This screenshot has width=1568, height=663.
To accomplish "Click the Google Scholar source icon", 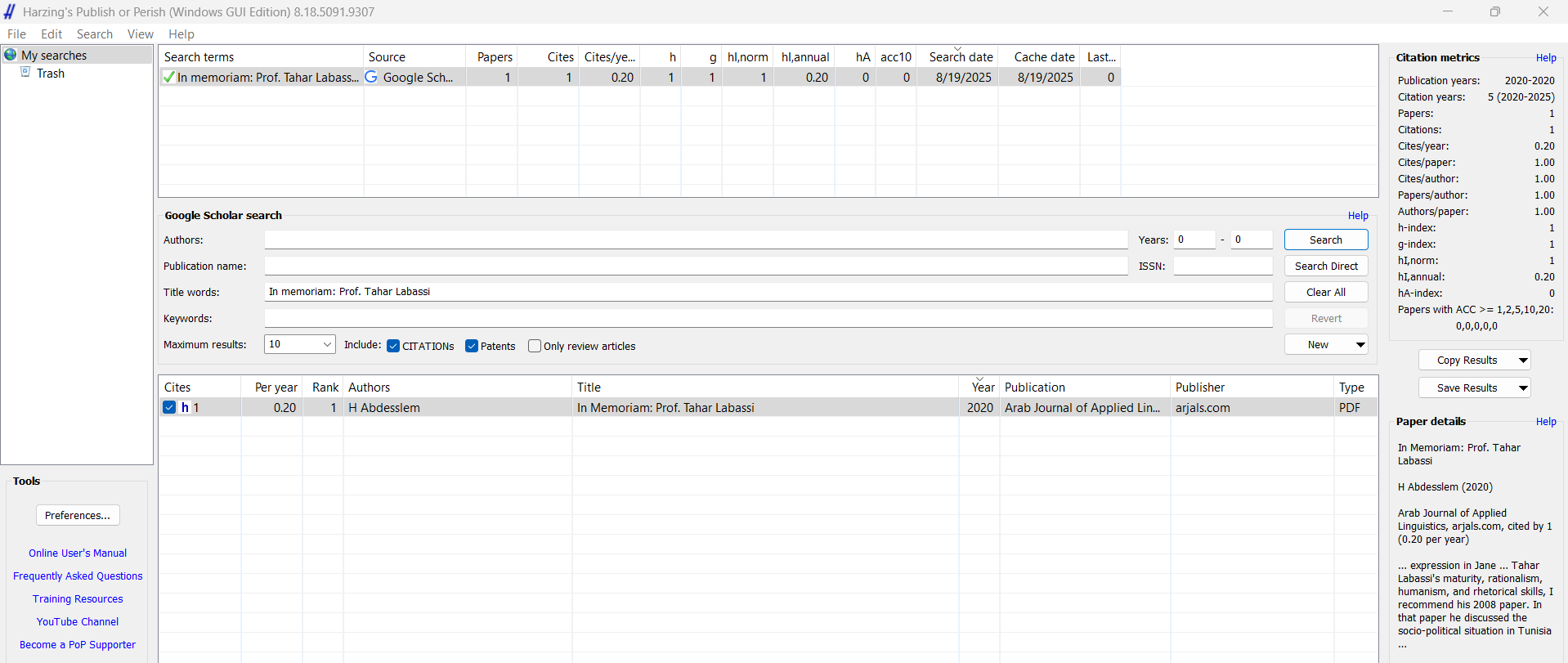I will pos(371,77).
